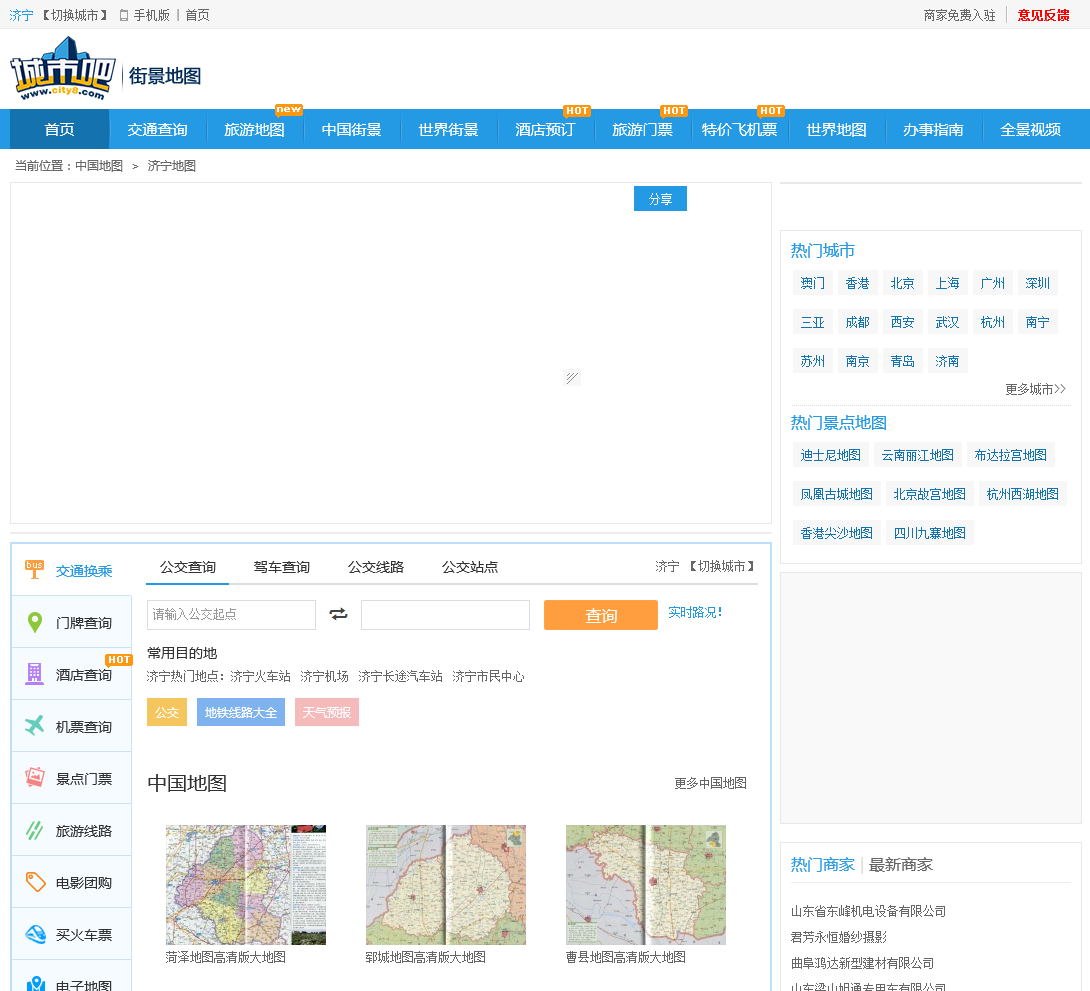Click the yellow 公交 button
Viewport: 1090px width, 991px height.
pyautogui.click(x=167, y=712)
